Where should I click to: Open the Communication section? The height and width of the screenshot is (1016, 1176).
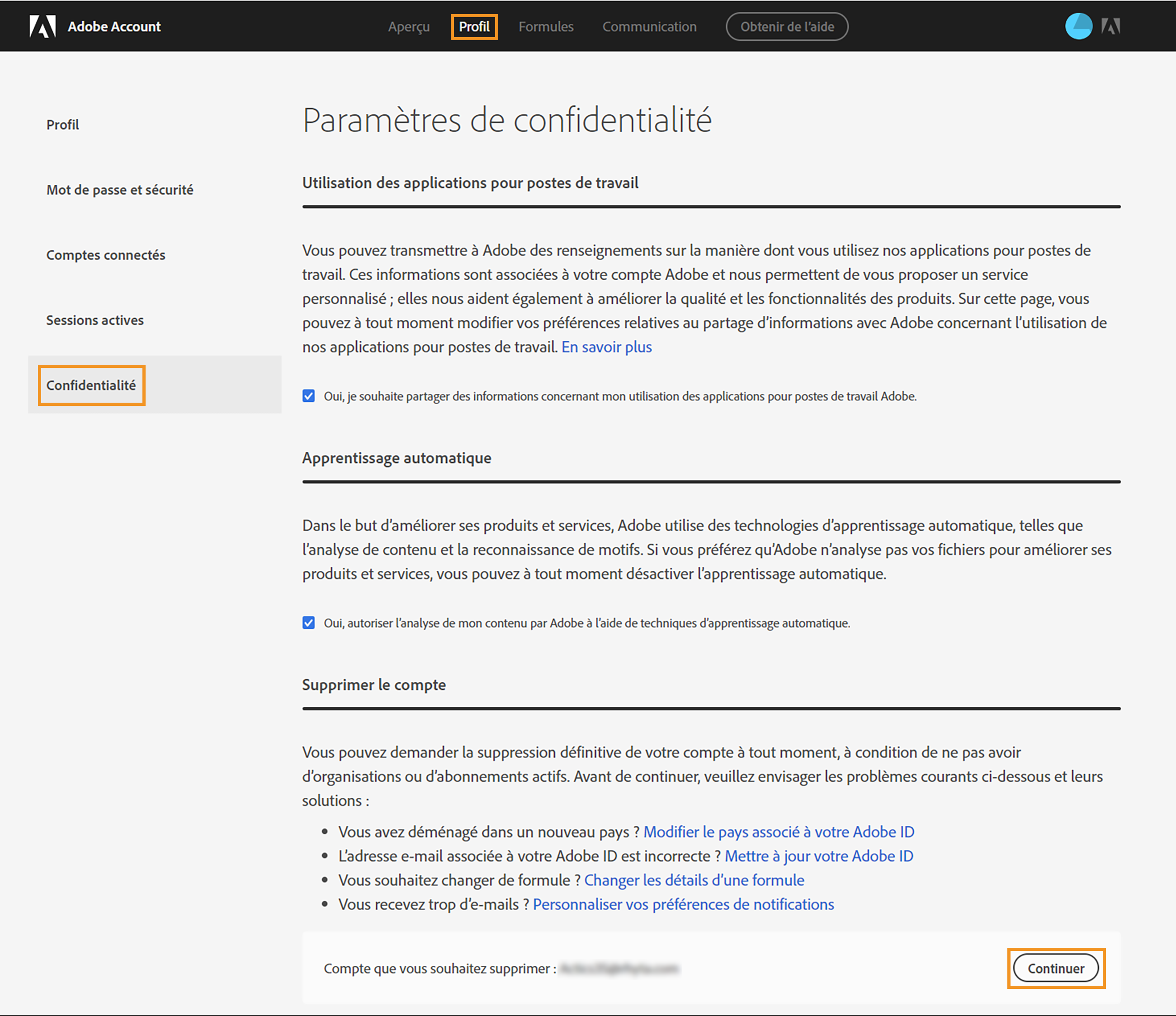point(649,26)
